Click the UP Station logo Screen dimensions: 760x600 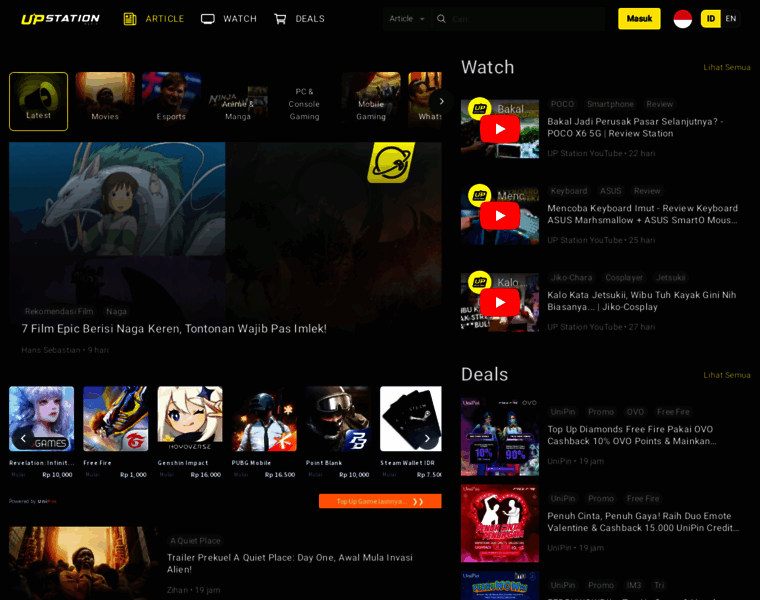click(x=60, y=19)
